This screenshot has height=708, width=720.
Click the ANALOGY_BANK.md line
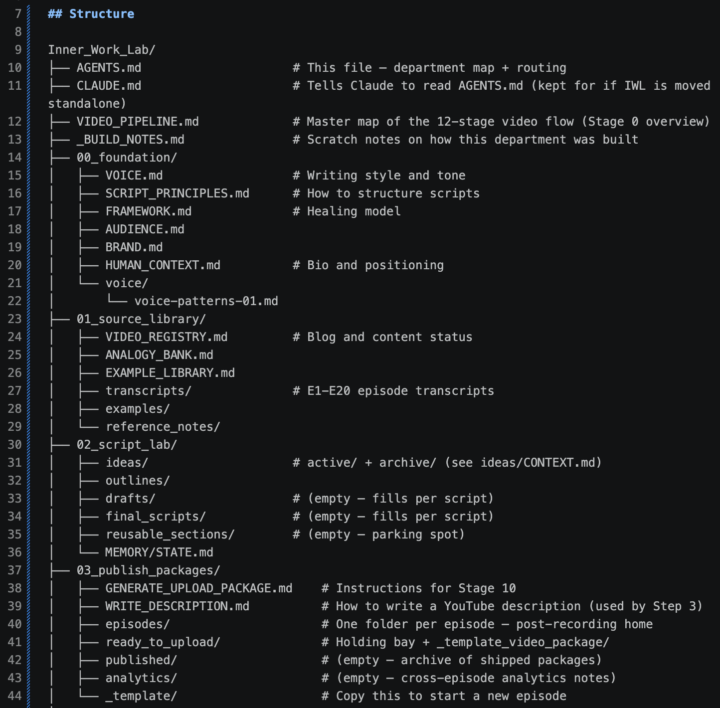pos(159,354)
